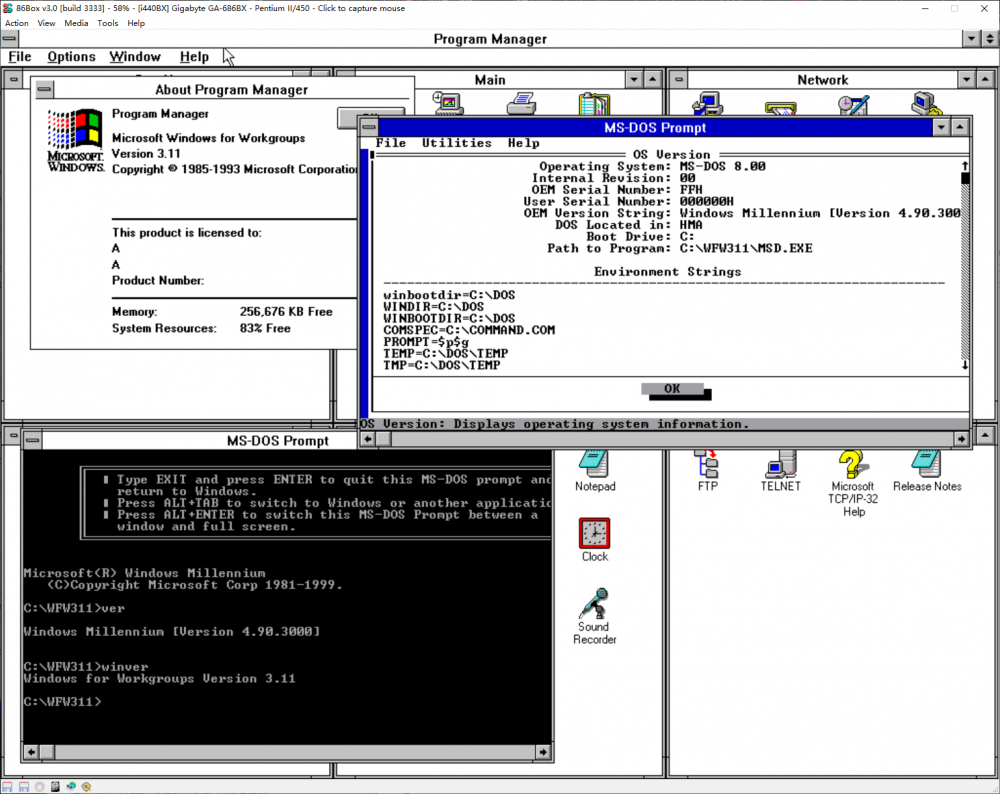Open the Release Notes
Viewport: 1000px width, 794px height.
[x=925, y=463]
